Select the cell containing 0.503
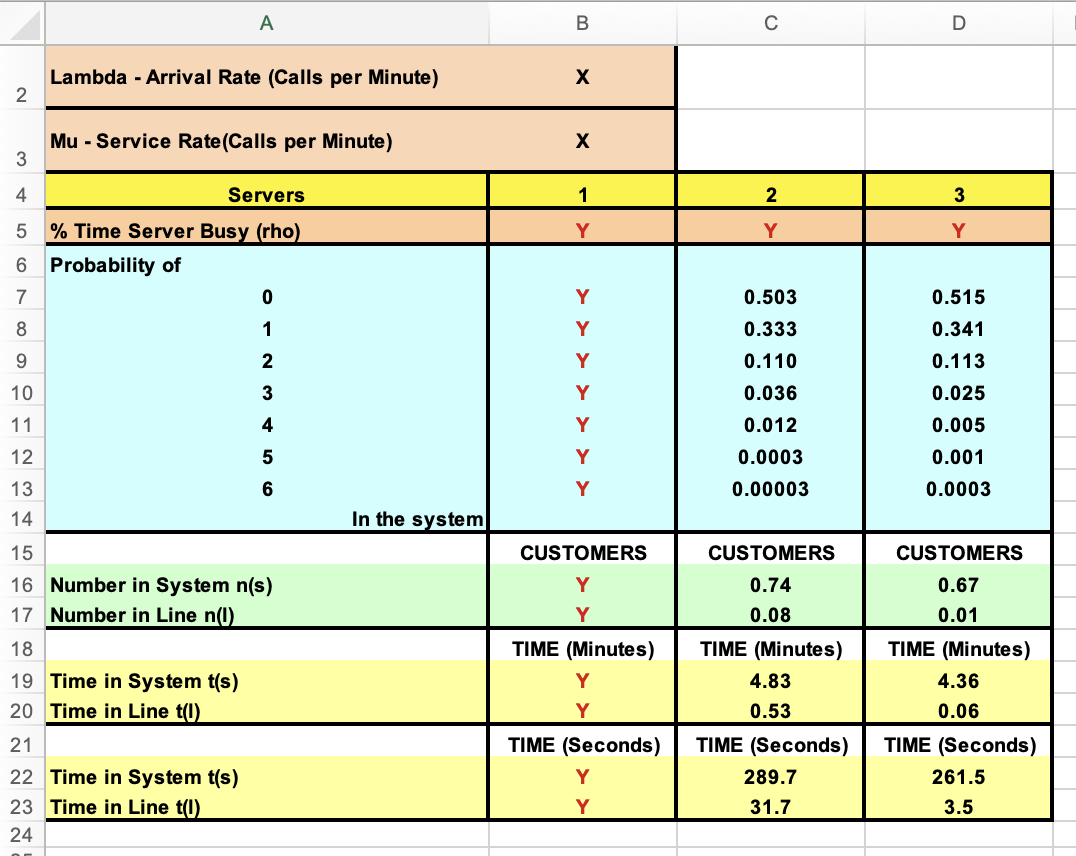 click(x=769, y=297)
